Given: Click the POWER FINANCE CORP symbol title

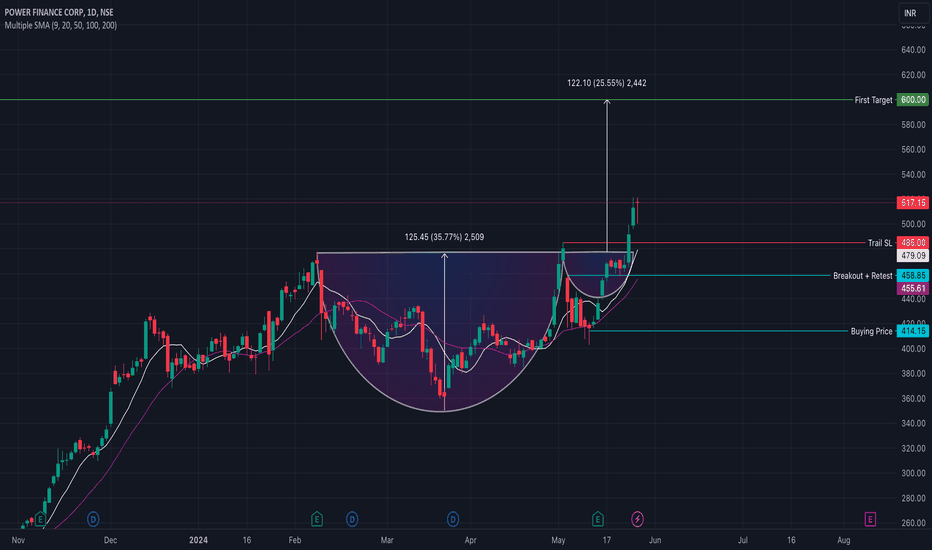Looking at the screenshot, I should click(59, 12).
